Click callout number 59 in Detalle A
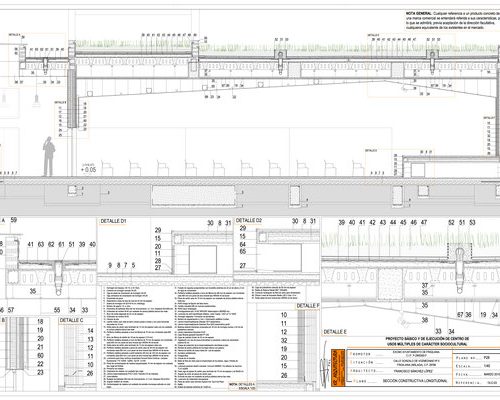The width and height of the screenshot is (500, 400). pos(14,220)
